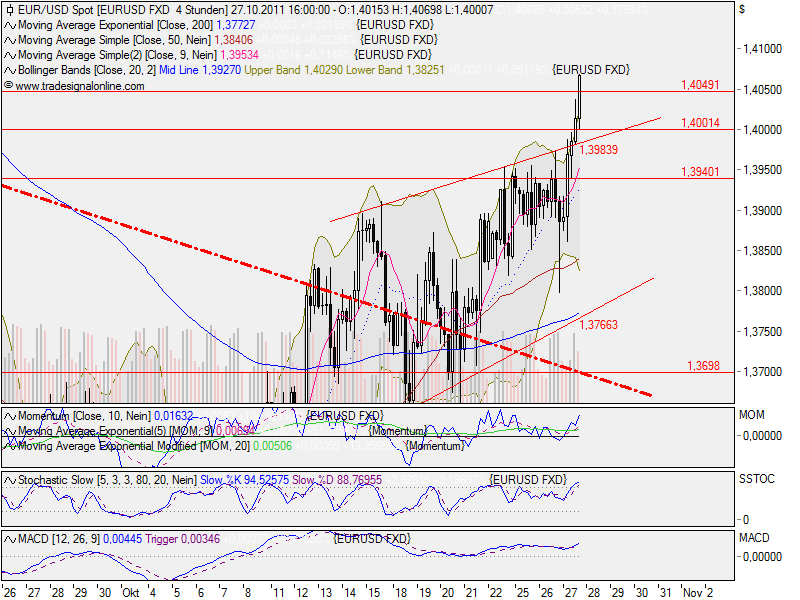Screen dimensions: 800x600
Task: Click Moving Average Exponential Modified value 0,00506
Action: click(x=272, y=446)
